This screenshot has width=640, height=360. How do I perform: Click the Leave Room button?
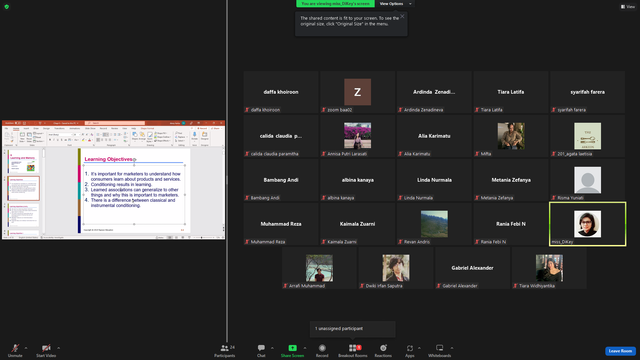pyautogui.click(x=620, y=351)
